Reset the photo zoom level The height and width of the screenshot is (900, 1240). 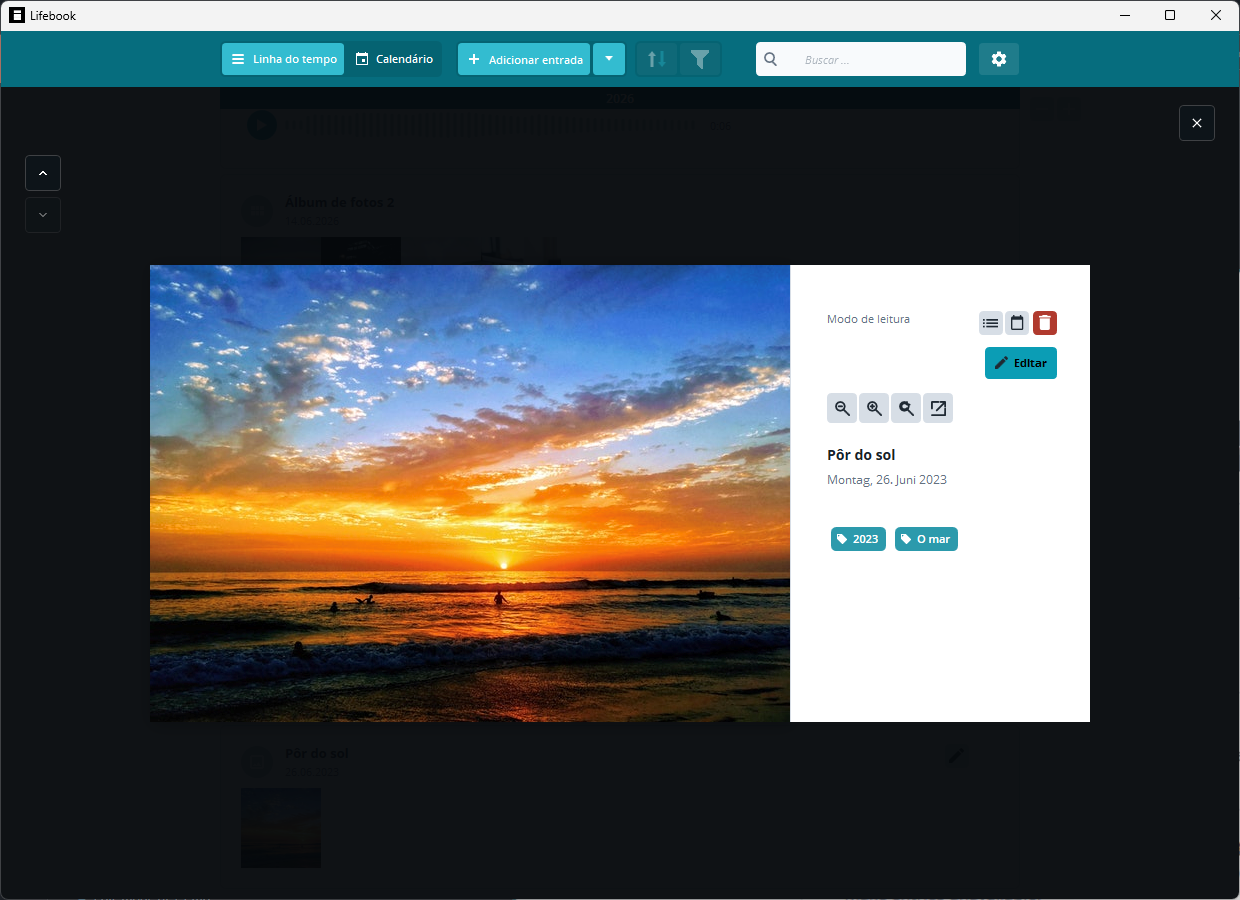pyautogui.click(x=906, y=408)
